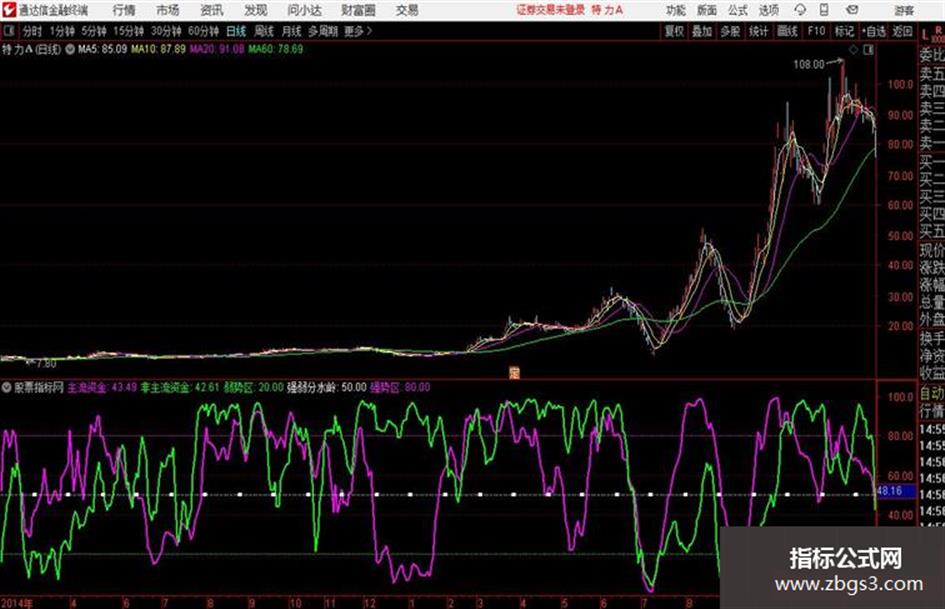
Task: Select the 周线 weekly period tab
Action: point(264,31)
